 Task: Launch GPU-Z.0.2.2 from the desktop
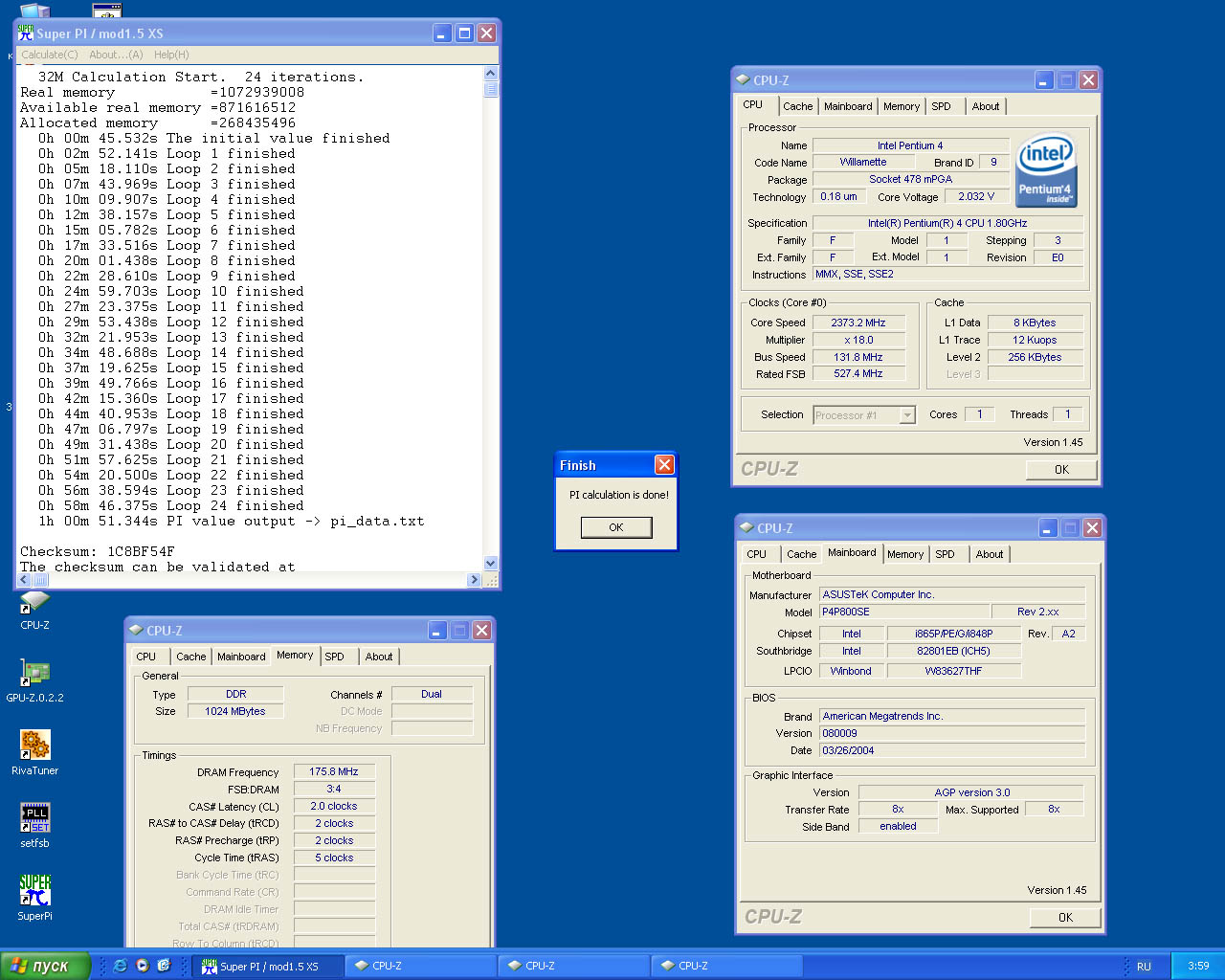pyautogui.click(x=35, y=679)
